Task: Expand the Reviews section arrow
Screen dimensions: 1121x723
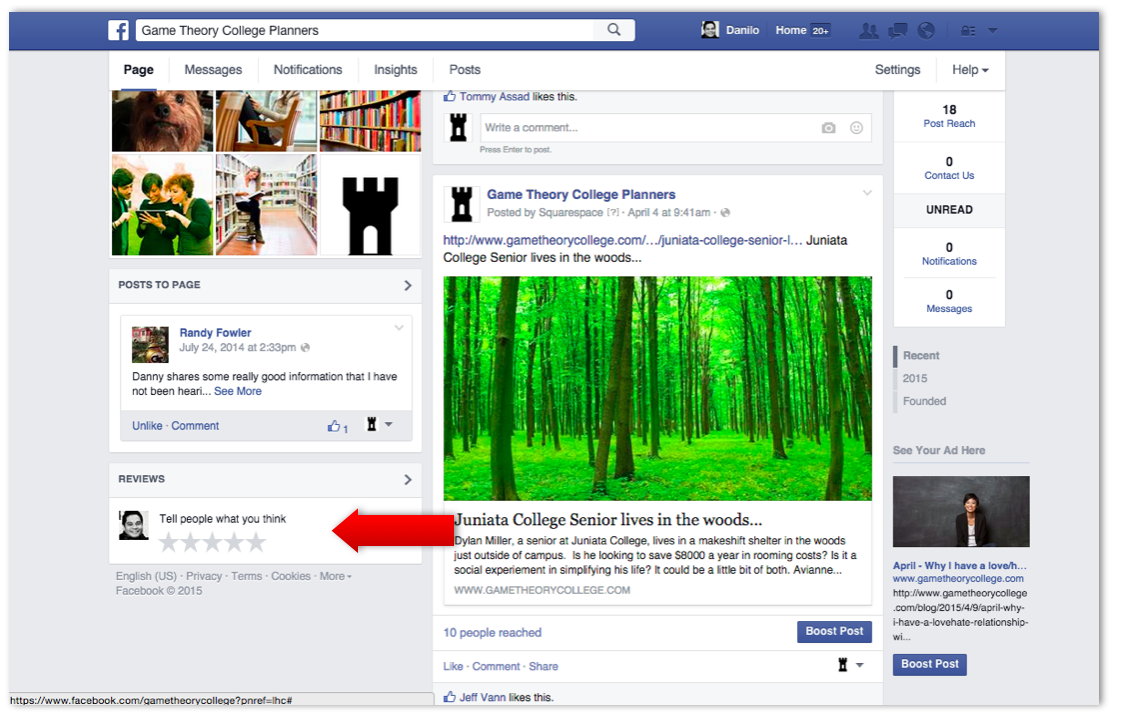Action: click(x=408, y=480)
